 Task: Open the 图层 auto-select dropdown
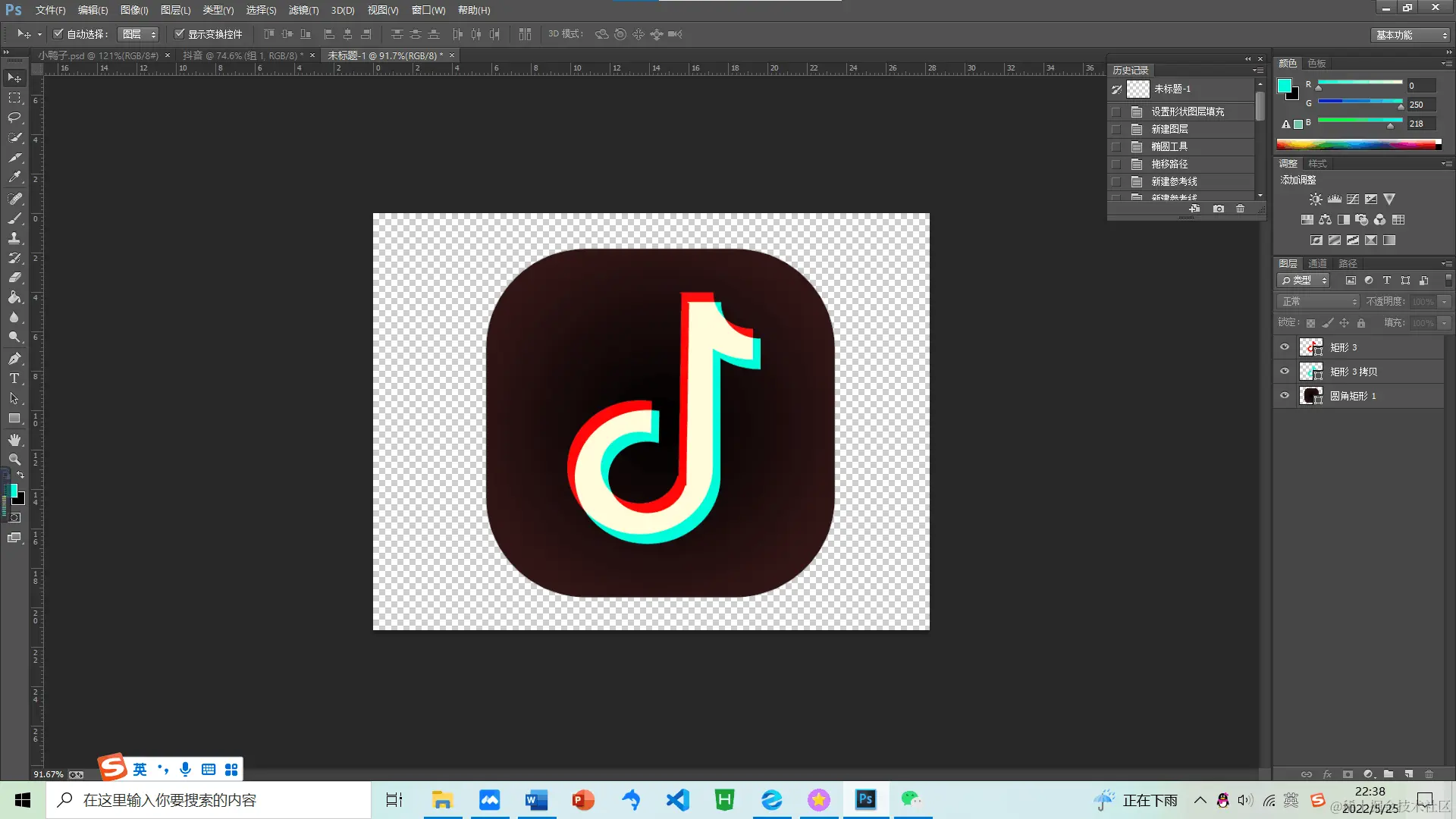pos(139,34)
